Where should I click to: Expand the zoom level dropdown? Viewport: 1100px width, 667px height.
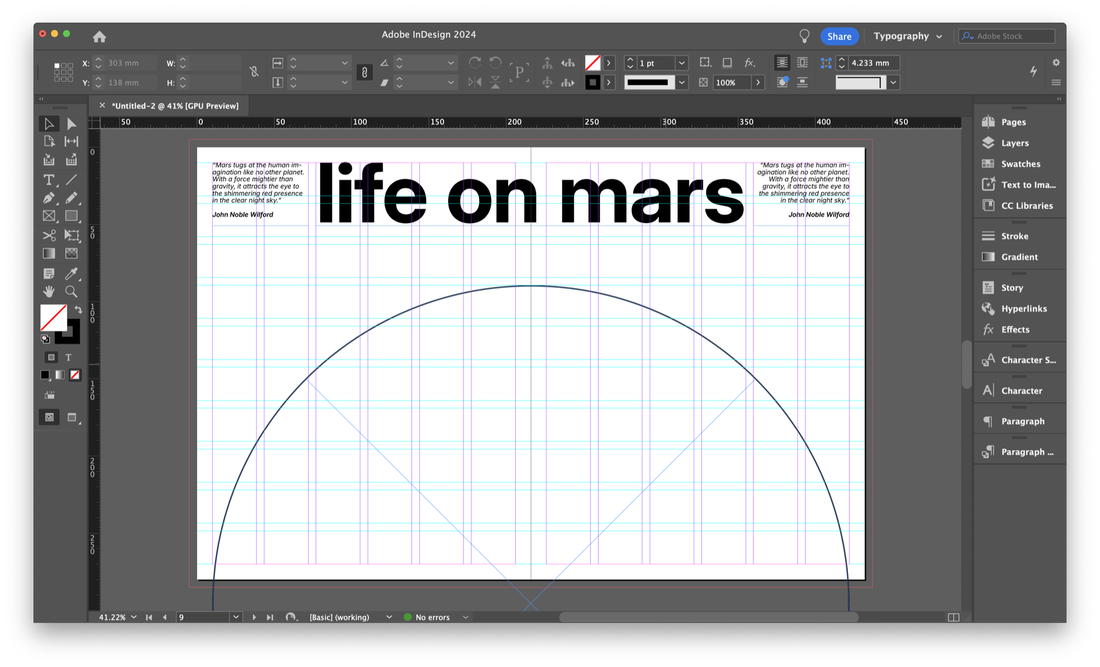tap(133, 617)
